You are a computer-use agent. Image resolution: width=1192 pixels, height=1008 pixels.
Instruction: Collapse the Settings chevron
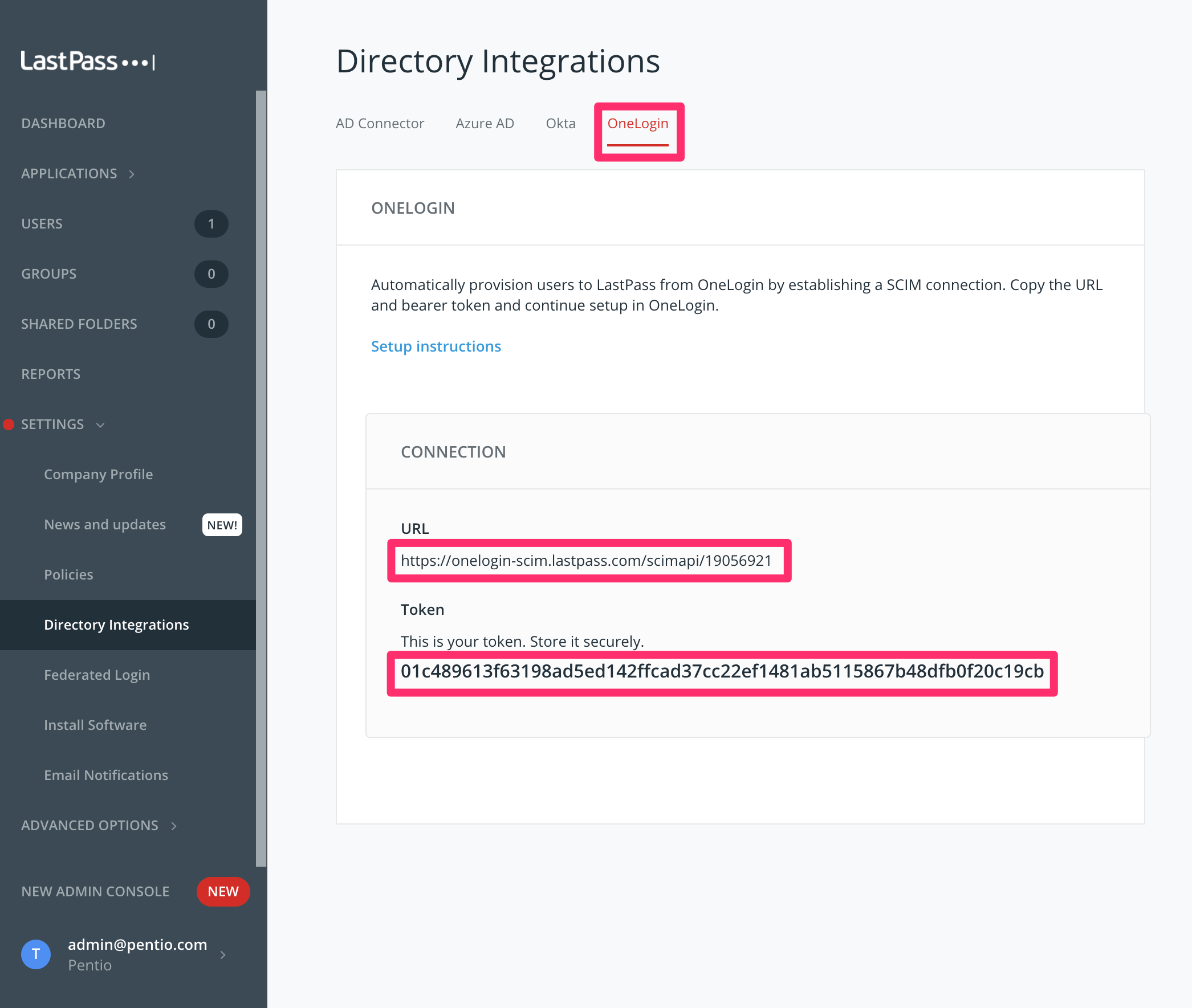101,425
